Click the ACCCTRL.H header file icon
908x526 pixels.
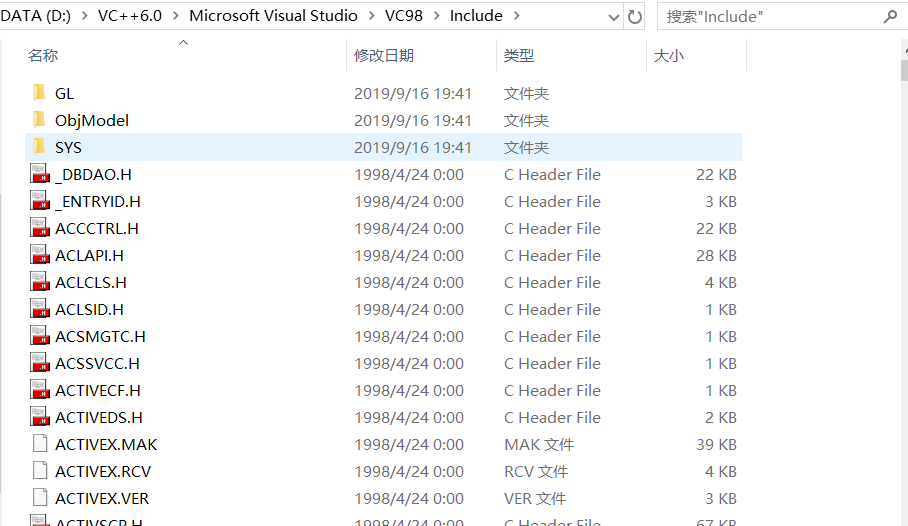(x=39, y=228)
